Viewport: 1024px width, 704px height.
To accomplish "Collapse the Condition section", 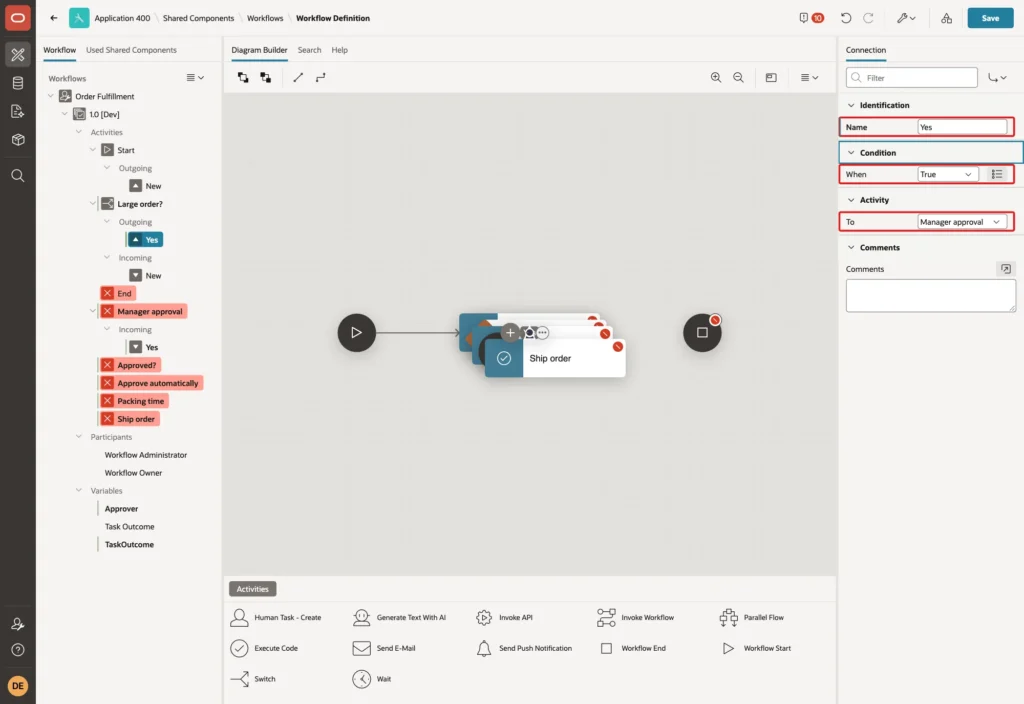I will [850, 153].
